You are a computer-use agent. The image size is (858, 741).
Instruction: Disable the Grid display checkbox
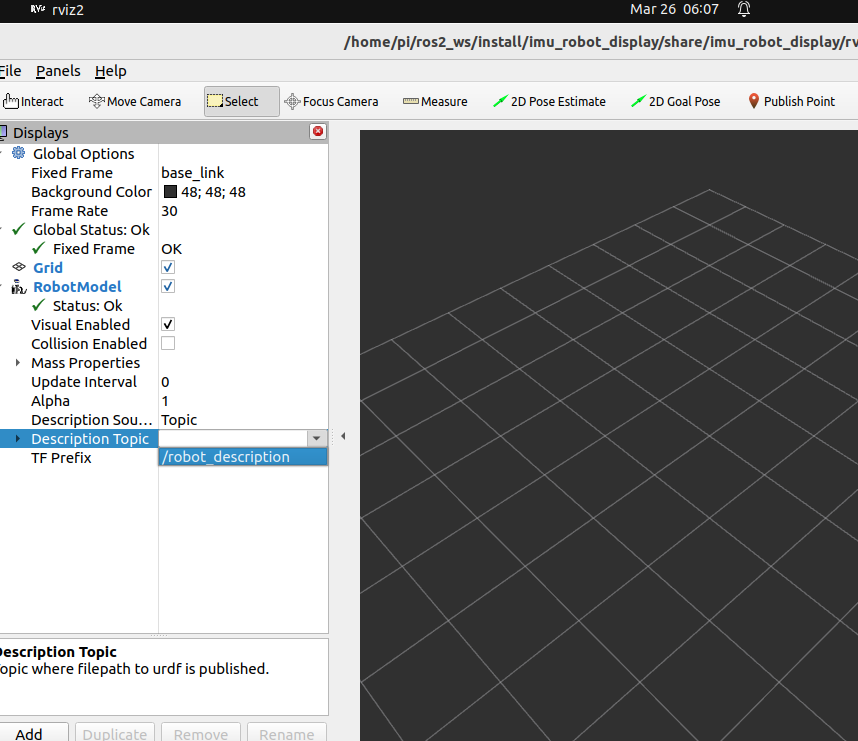coord(168,268)
